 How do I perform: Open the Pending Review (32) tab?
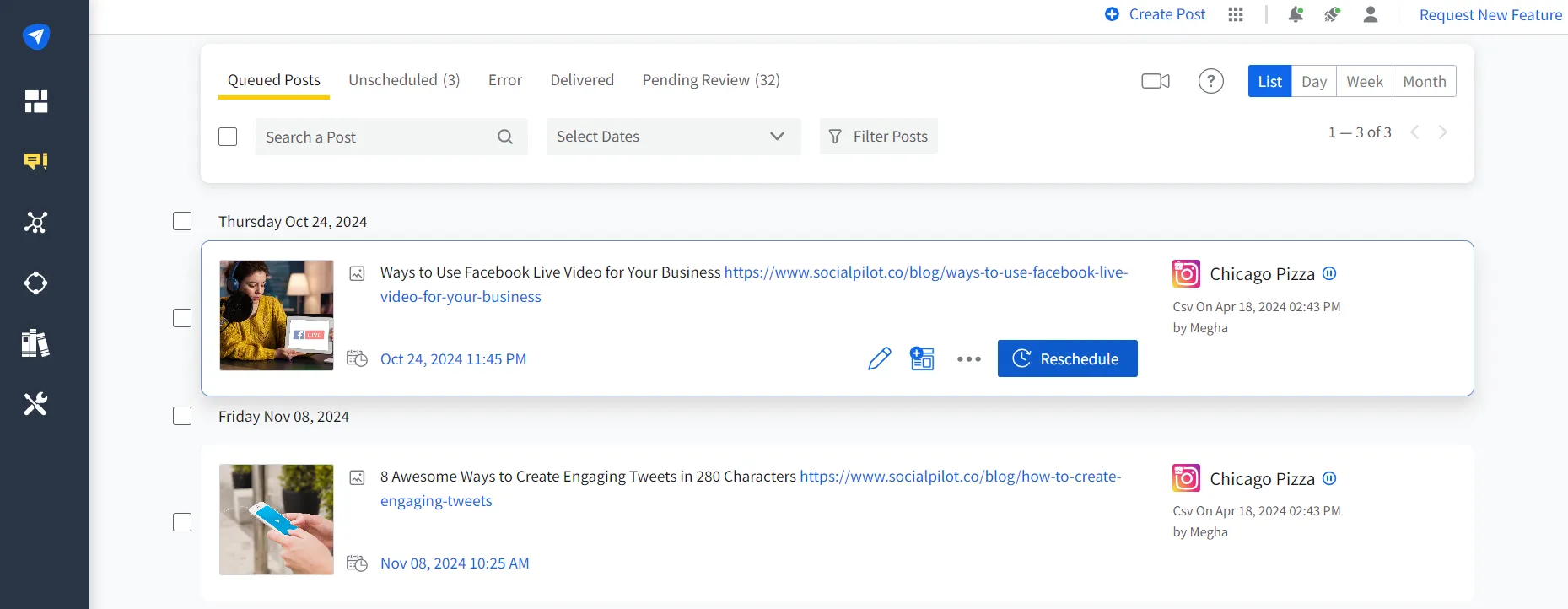[711, 80]
